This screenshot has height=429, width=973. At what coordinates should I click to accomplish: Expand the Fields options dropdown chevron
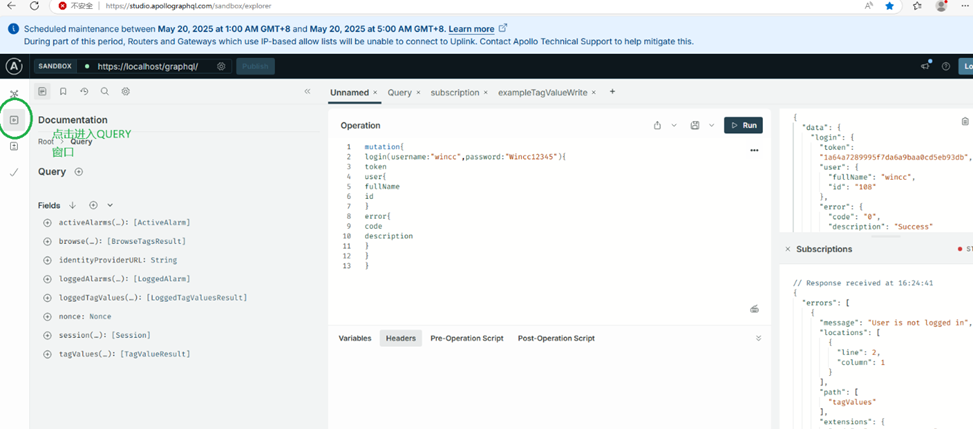click(110, 205)
